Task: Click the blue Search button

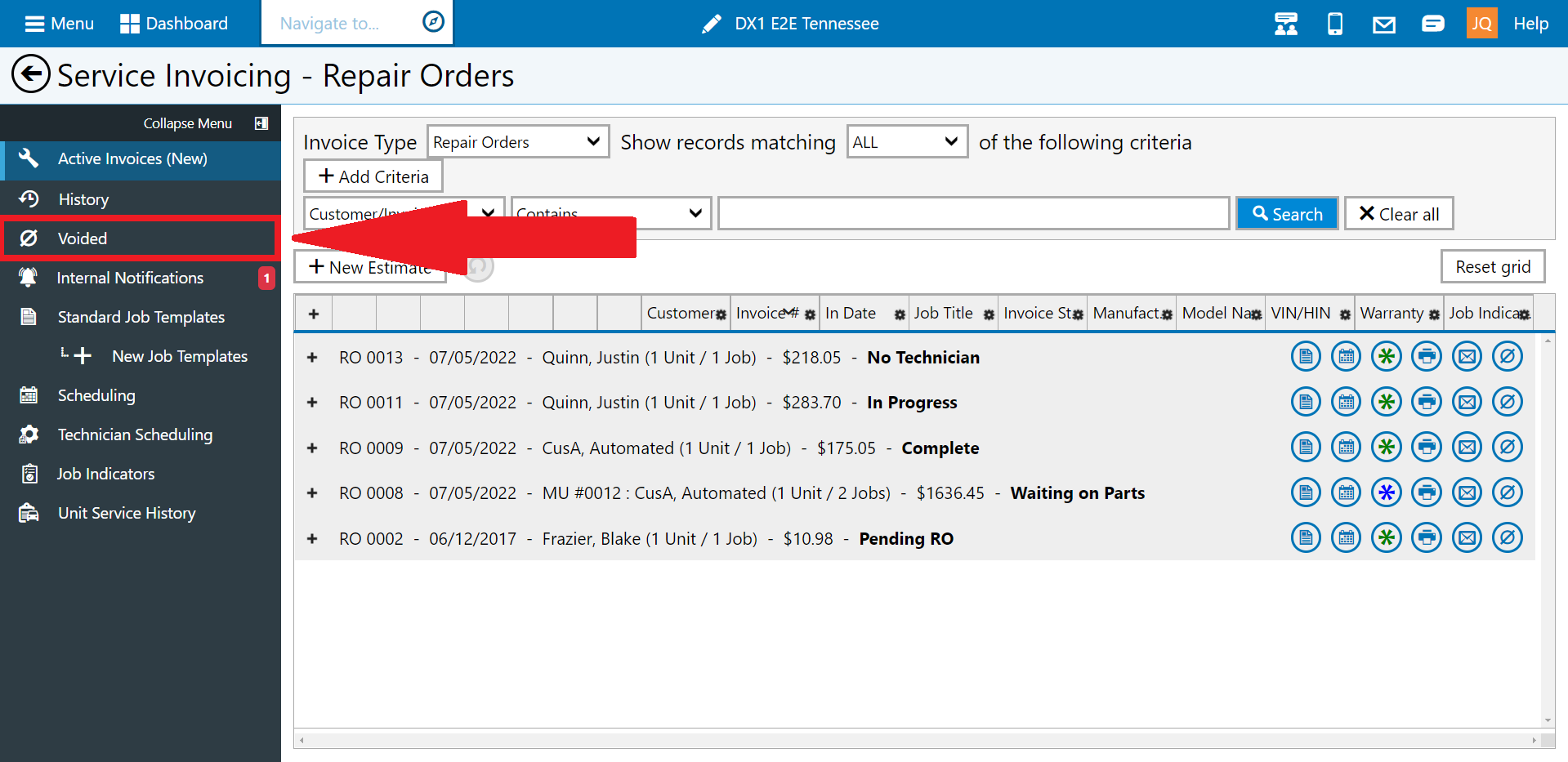Action: coord(1287,214)
